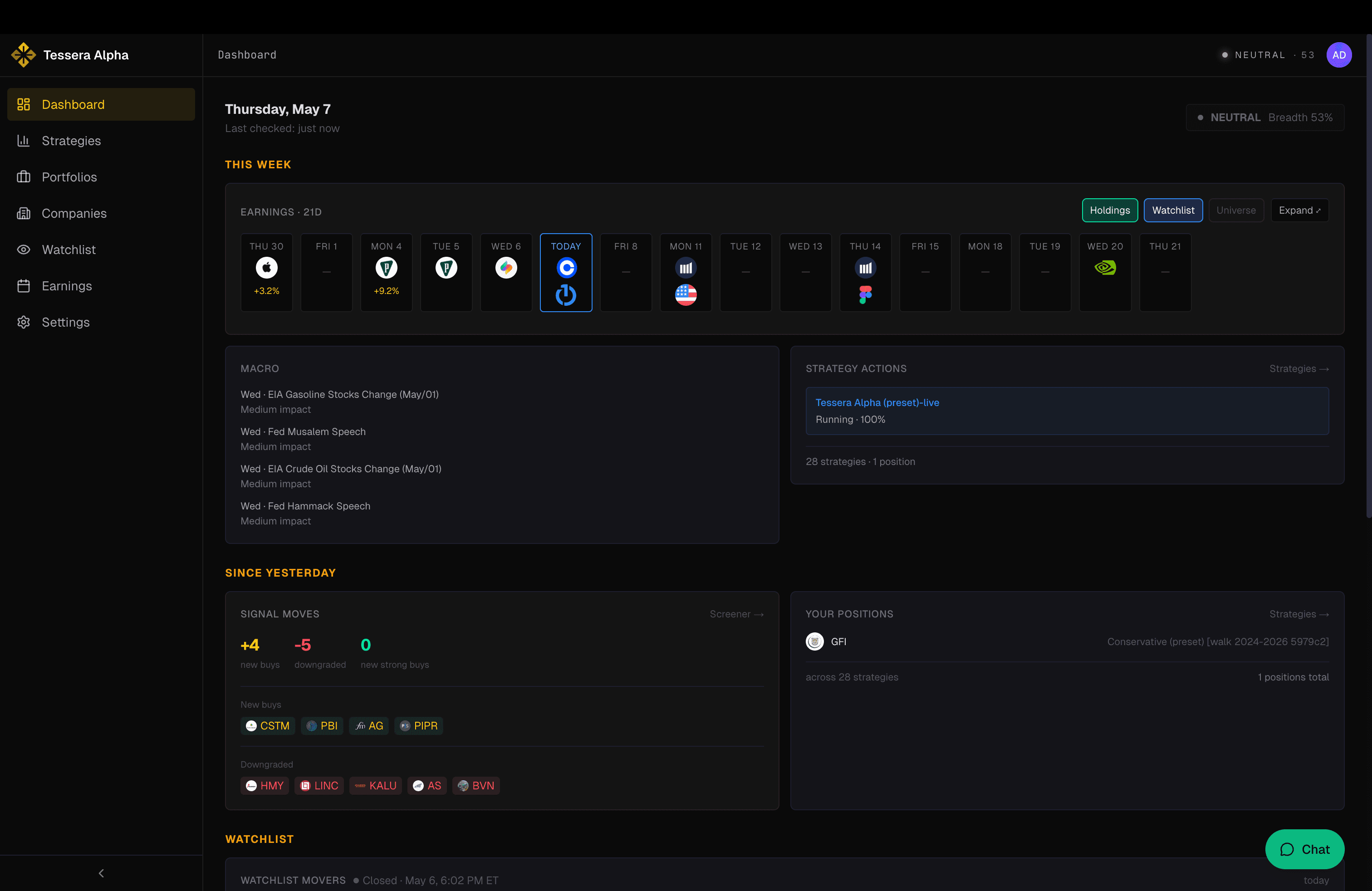Select the FRI 8 calendar day
Image resolution: width=1372 pixels, height=891 pixels.
pos(626,273)
